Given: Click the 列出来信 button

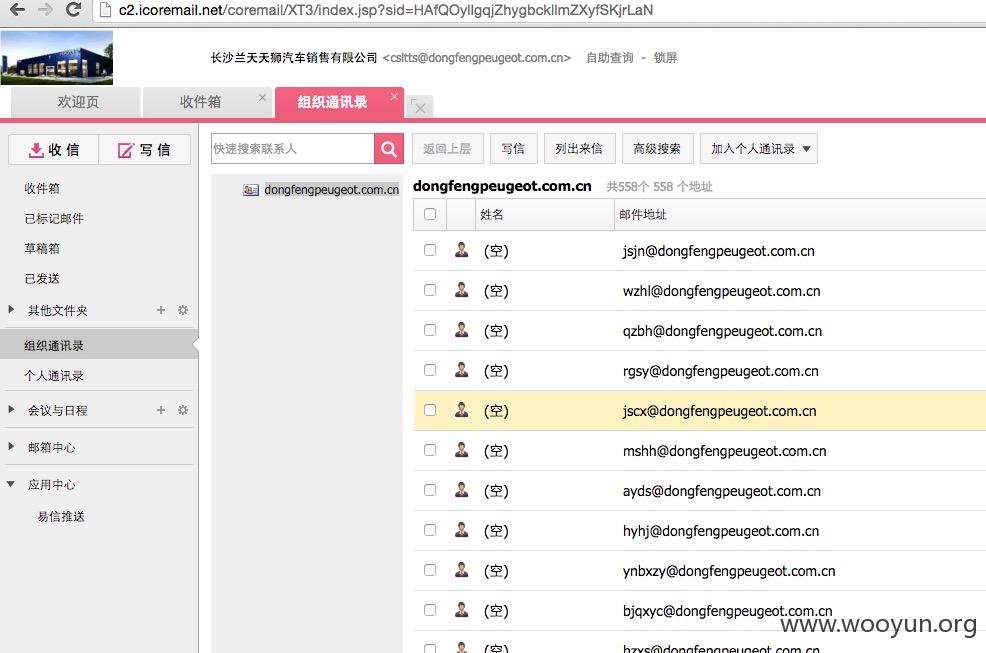Looking at the screenshot, I should point(579,148).
